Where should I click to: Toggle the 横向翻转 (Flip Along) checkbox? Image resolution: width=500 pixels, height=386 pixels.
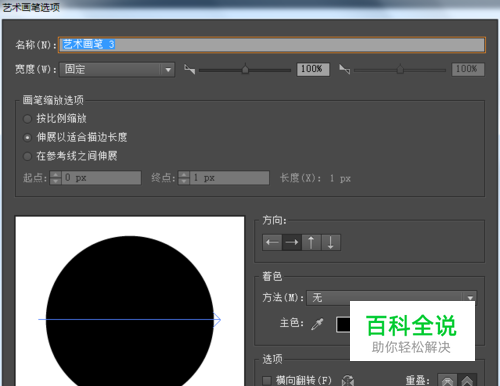(x=267, y=380)
